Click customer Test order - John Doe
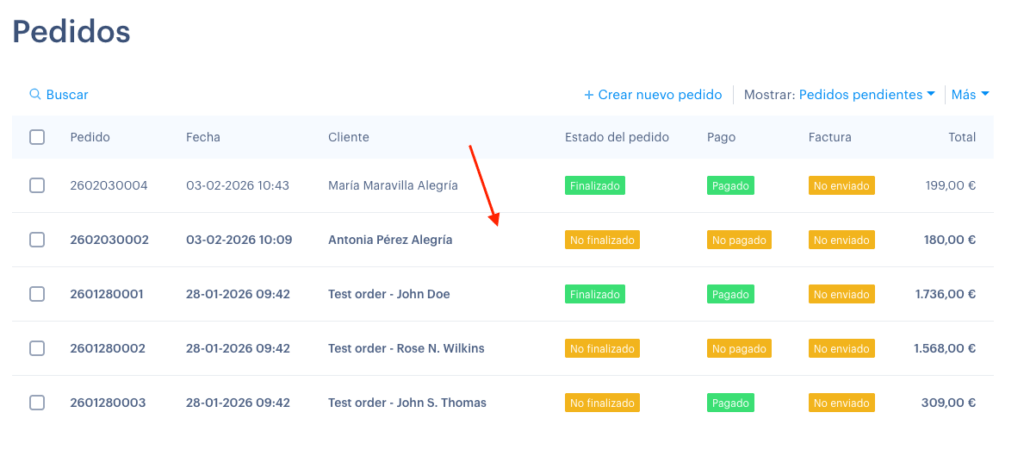Screen dimensions: 1024x450 coord(389,294)
